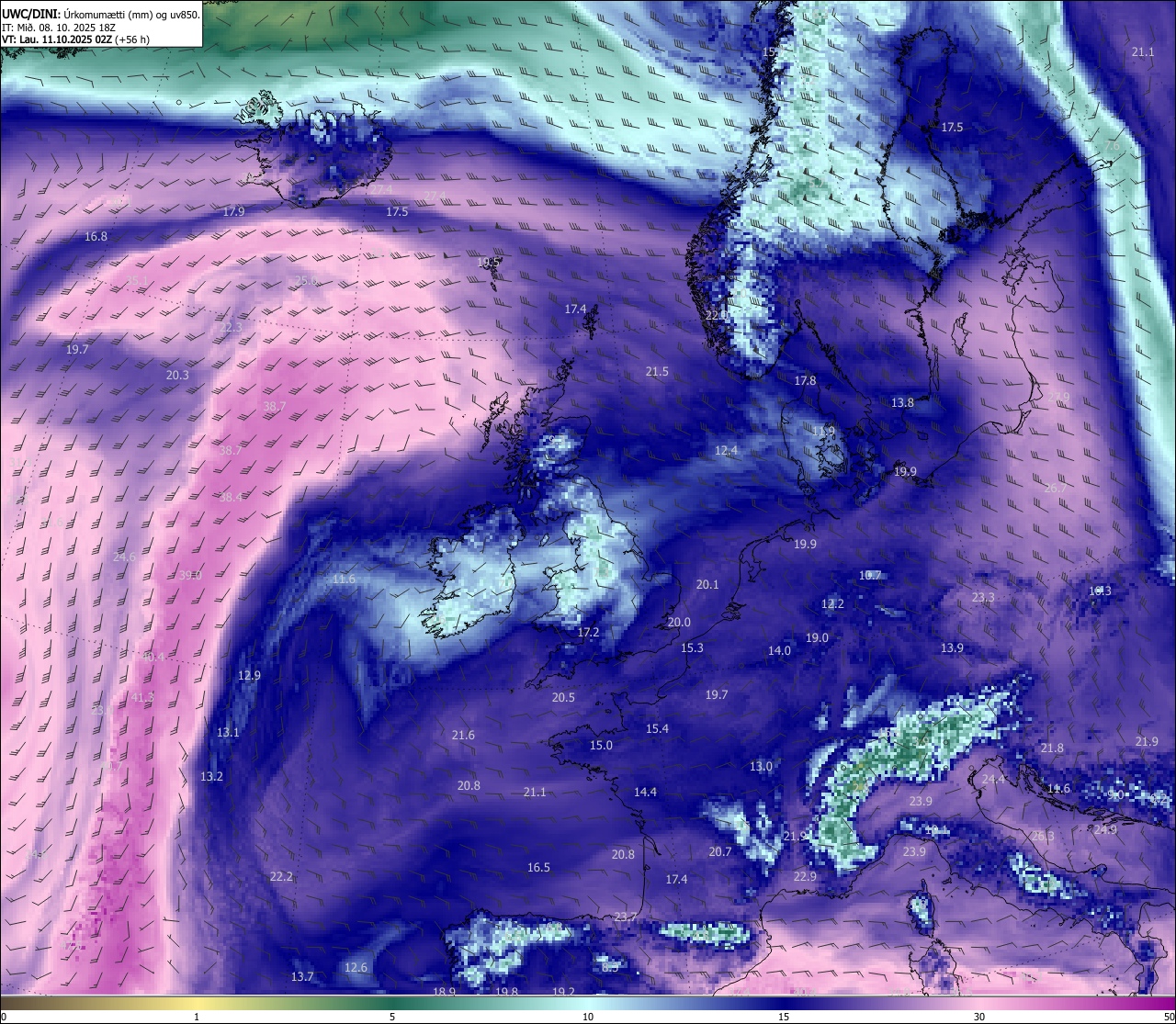Click the 11.9 value over Denmark

pos(823,431)
